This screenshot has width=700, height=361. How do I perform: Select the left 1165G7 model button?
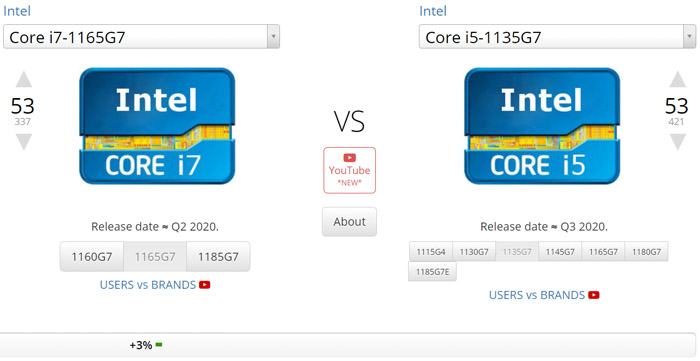click(x=155, y=257)
